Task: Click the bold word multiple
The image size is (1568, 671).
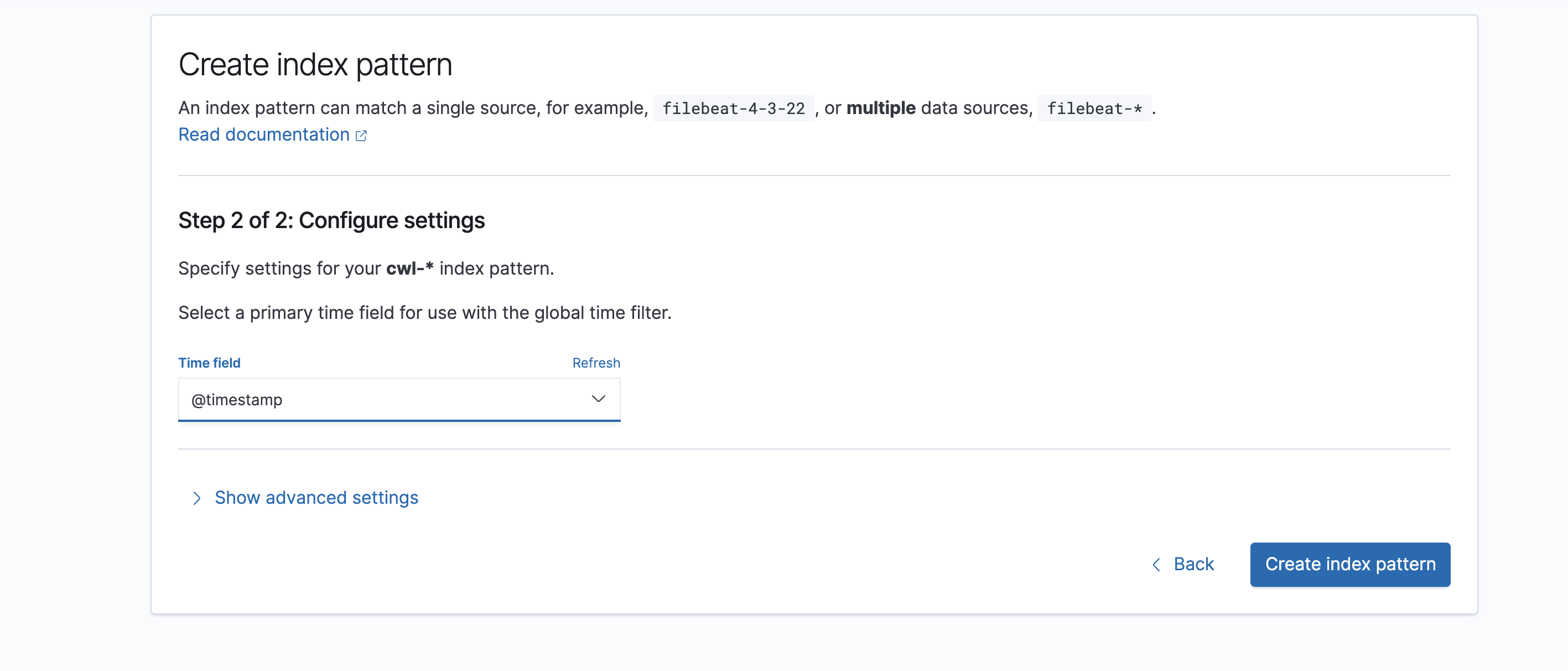Action: (880, 109)
